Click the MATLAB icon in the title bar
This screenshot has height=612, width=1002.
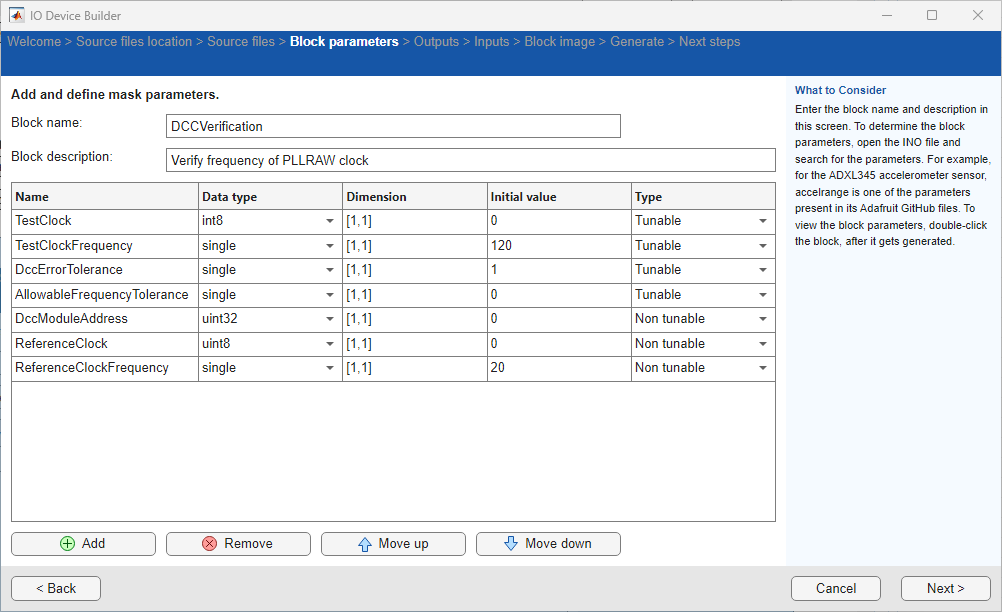[15, 15]
